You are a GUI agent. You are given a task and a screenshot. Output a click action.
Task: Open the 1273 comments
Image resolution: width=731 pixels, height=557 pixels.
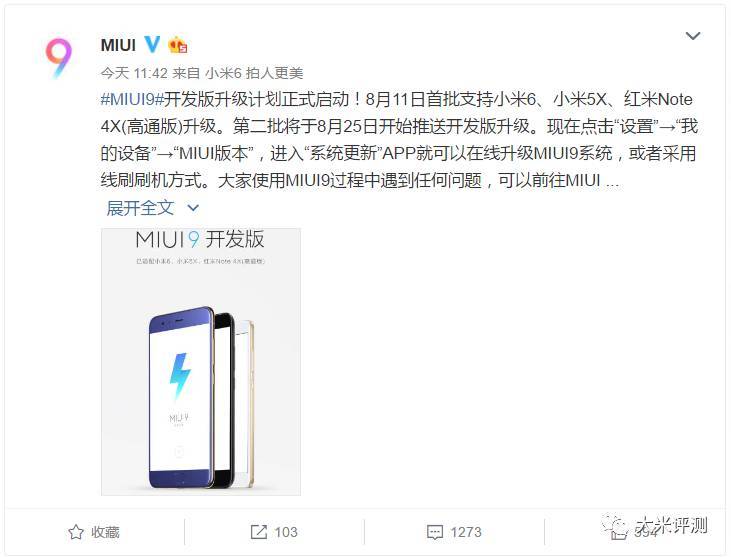(466, 532)
